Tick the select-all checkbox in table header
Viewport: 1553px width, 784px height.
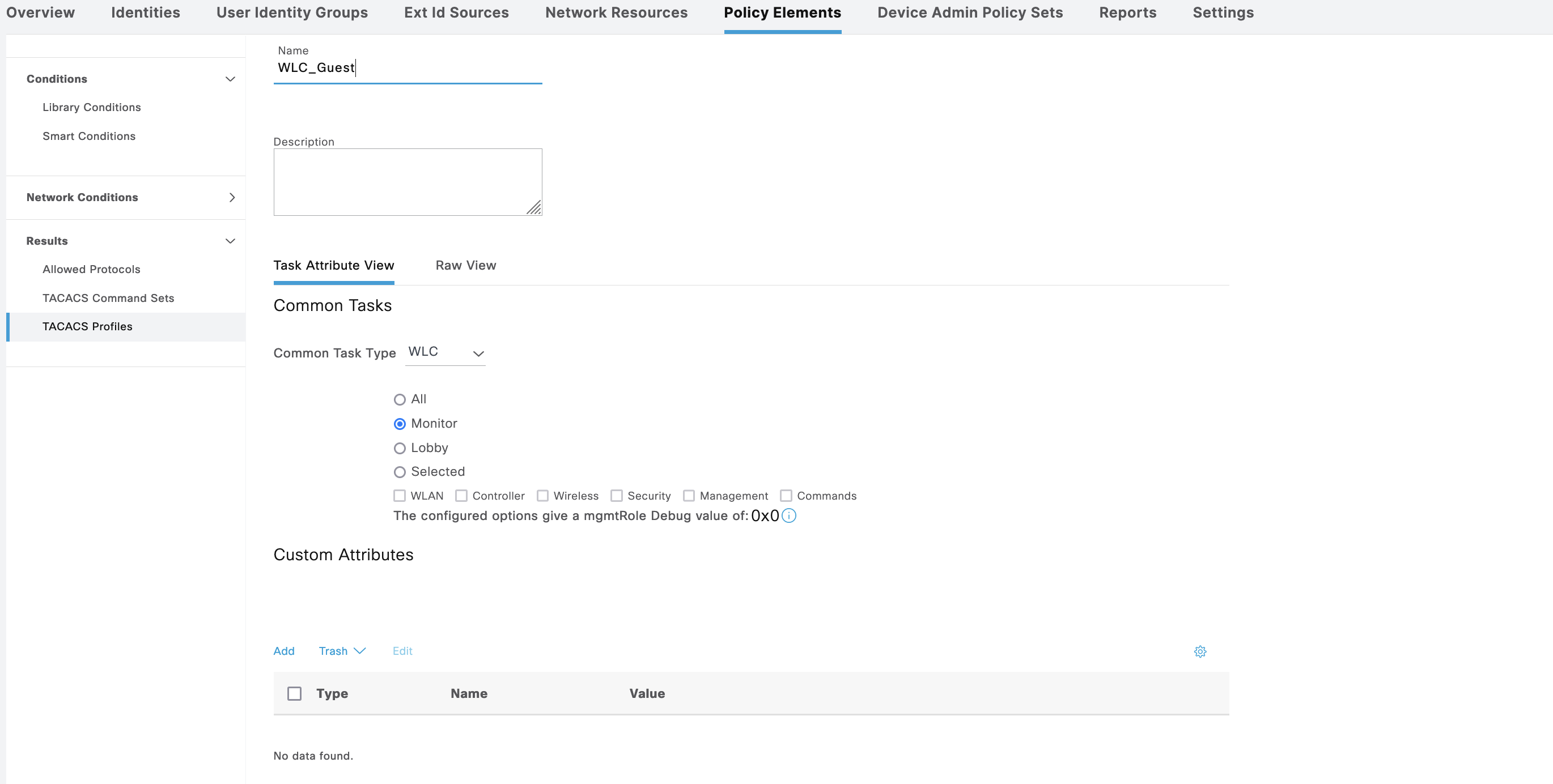click(x=294, y=693)
